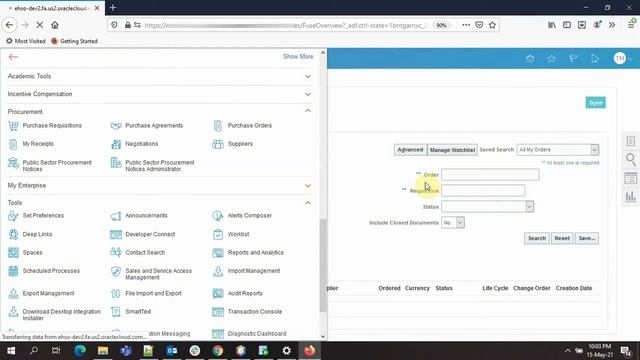Viewport: 640px width, 360px height.
Task: Open Public Sector Procurement Notices icon
Action: tap(13, 163)
